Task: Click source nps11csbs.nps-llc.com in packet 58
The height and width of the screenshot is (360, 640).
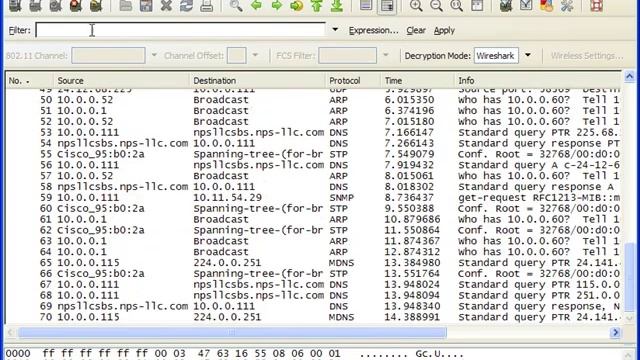Action: click(x=122, y=187)
